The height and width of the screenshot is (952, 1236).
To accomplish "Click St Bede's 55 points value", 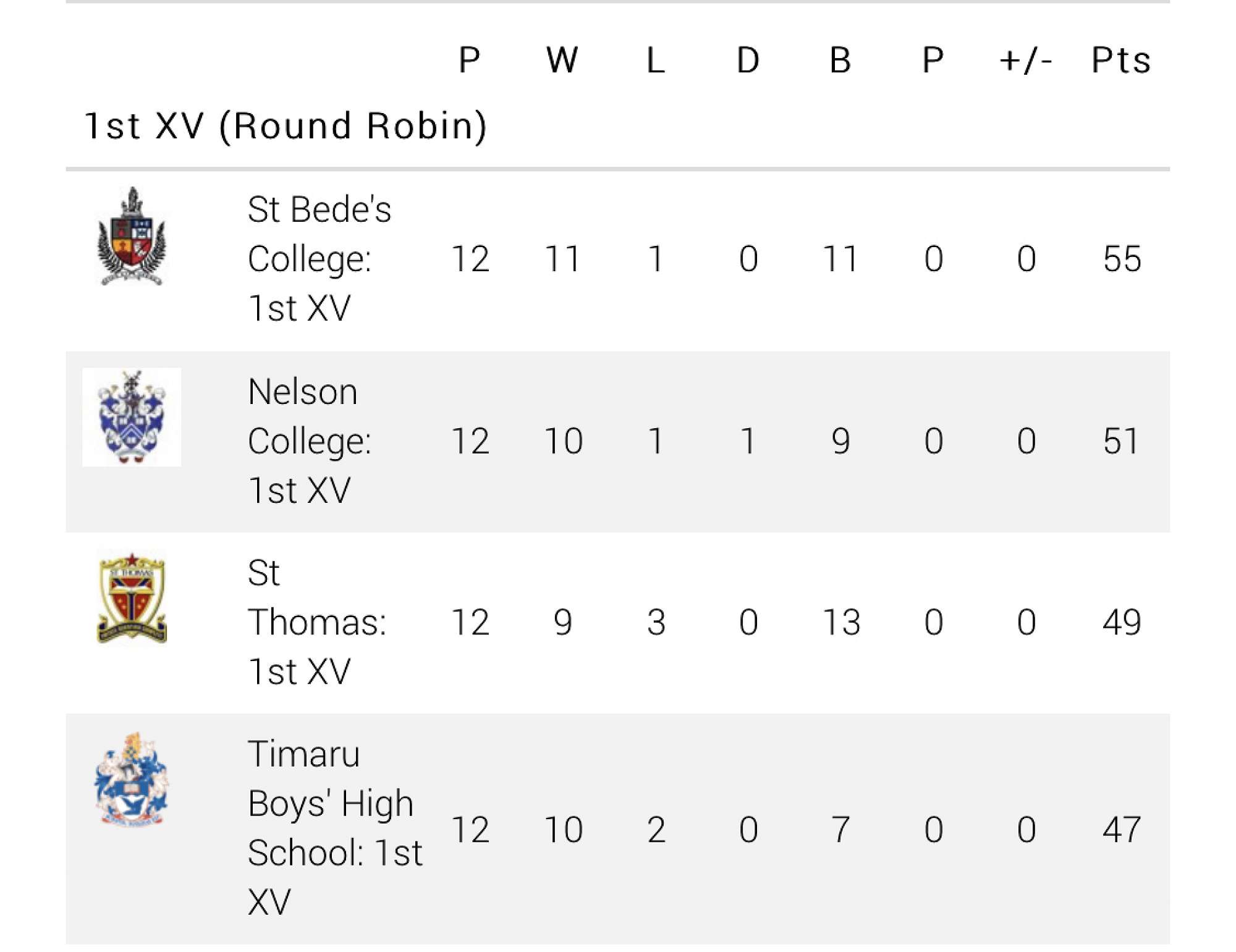I will 1122,259.
